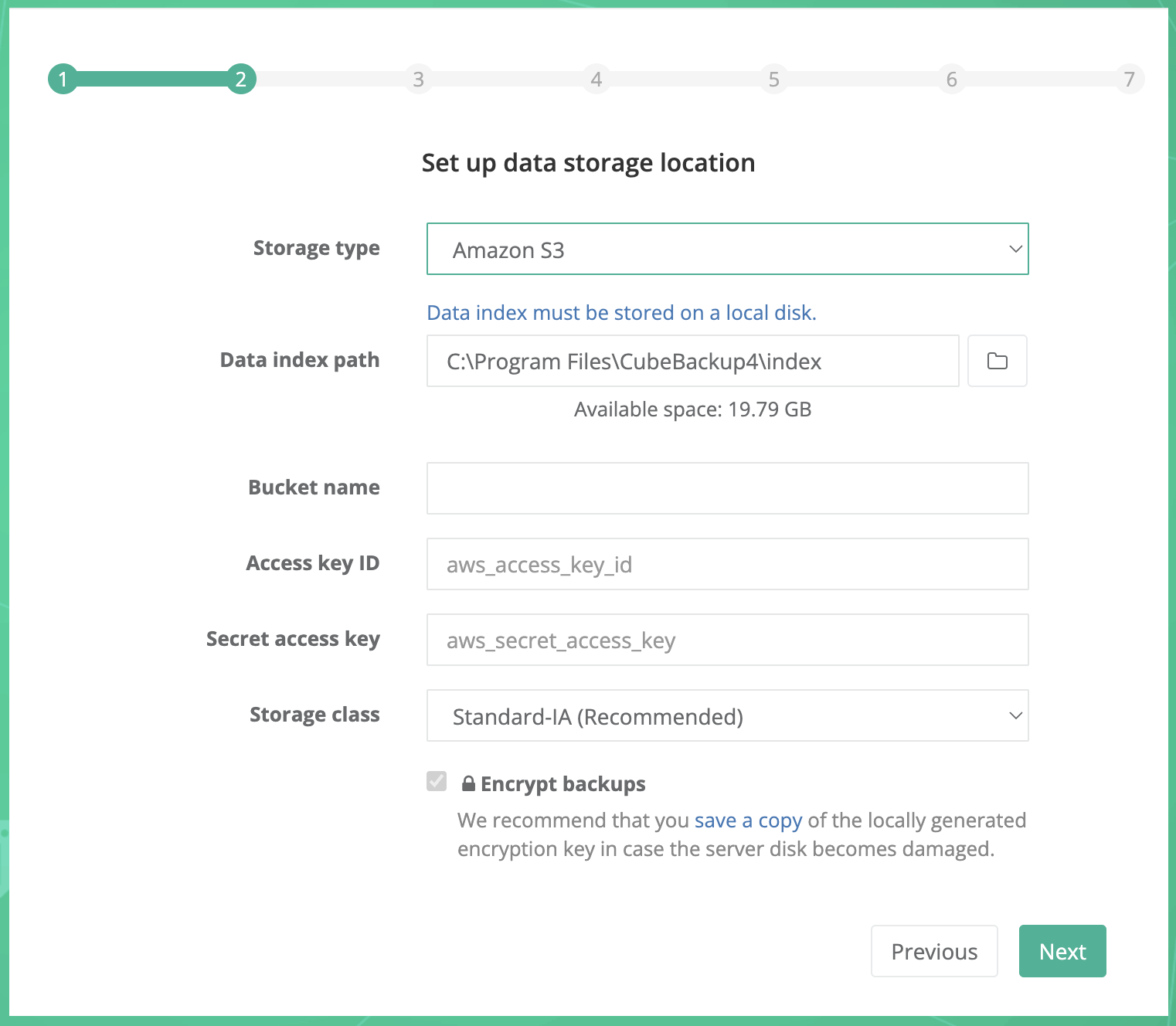The height and width of the screenshot is (1026, 1176).
Task: Focus the Bucket name input field
Action: tap(726, 488)
